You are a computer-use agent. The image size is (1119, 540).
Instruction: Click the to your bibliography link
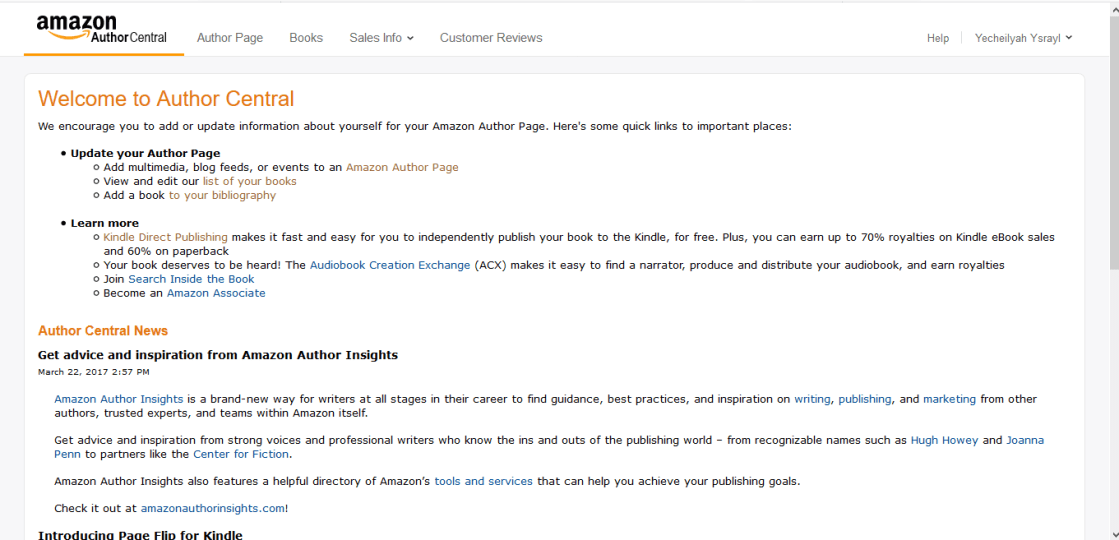coord(222,195)
